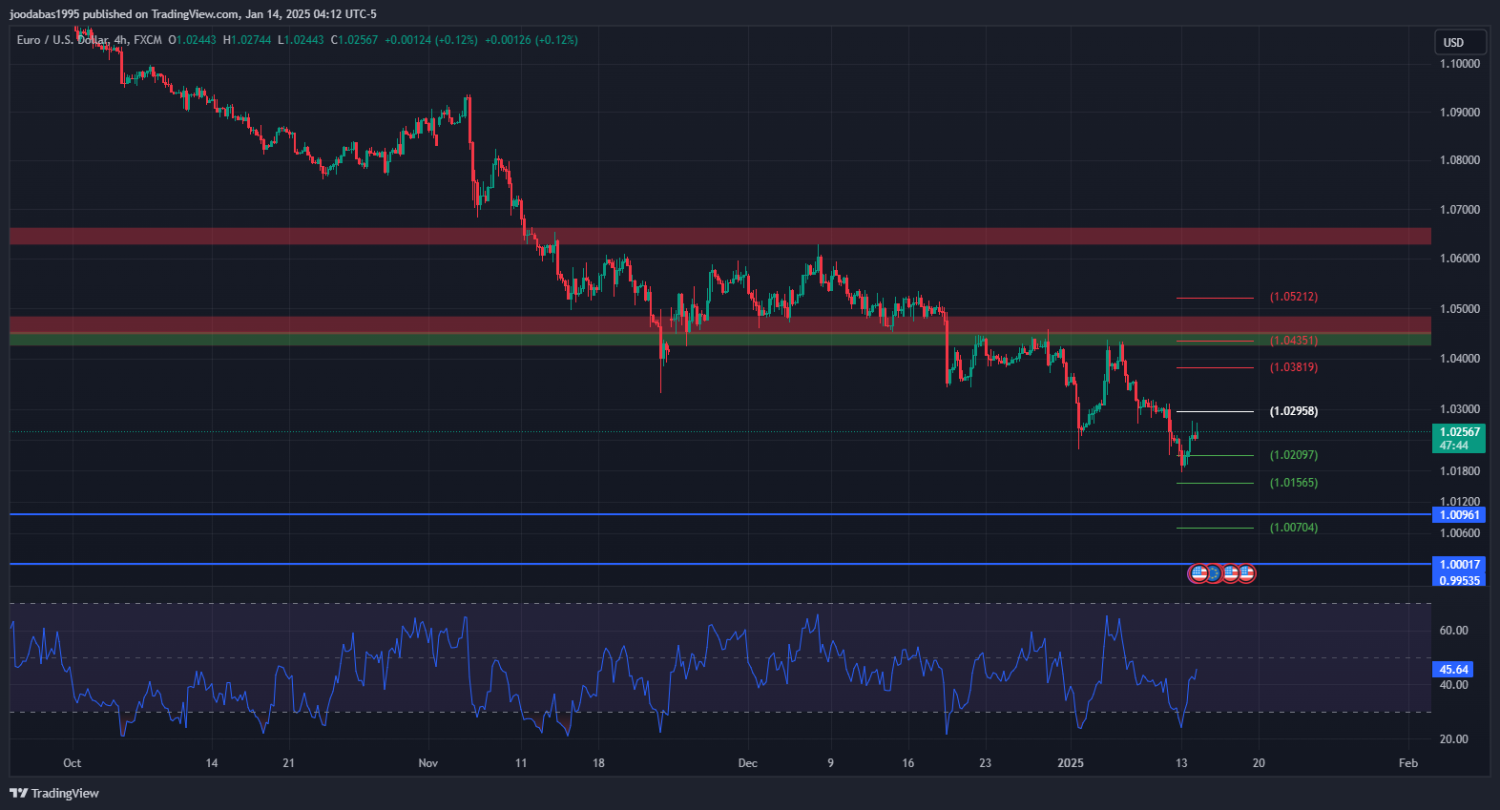Open the rightmost US flag economic event

(1246, 574)
